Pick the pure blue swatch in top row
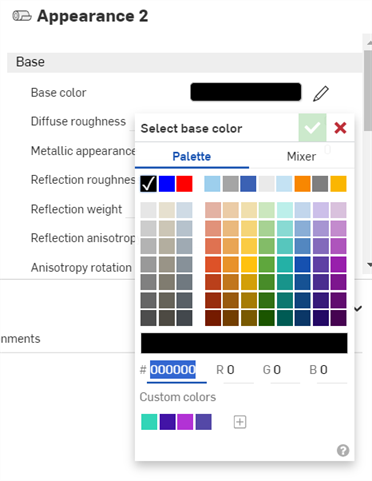The width and height of the screenshot is (372, 481). click(167, 184)
